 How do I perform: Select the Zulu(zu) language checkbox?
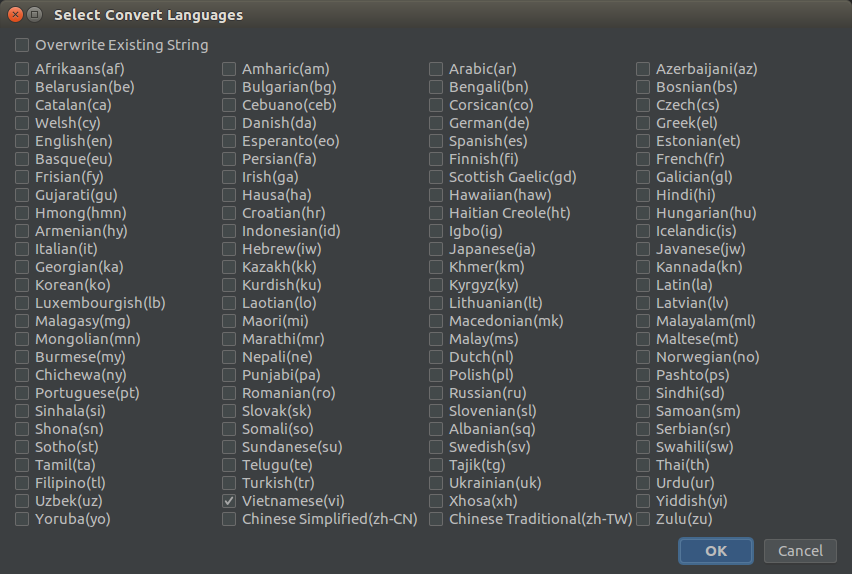click(643, 519)
